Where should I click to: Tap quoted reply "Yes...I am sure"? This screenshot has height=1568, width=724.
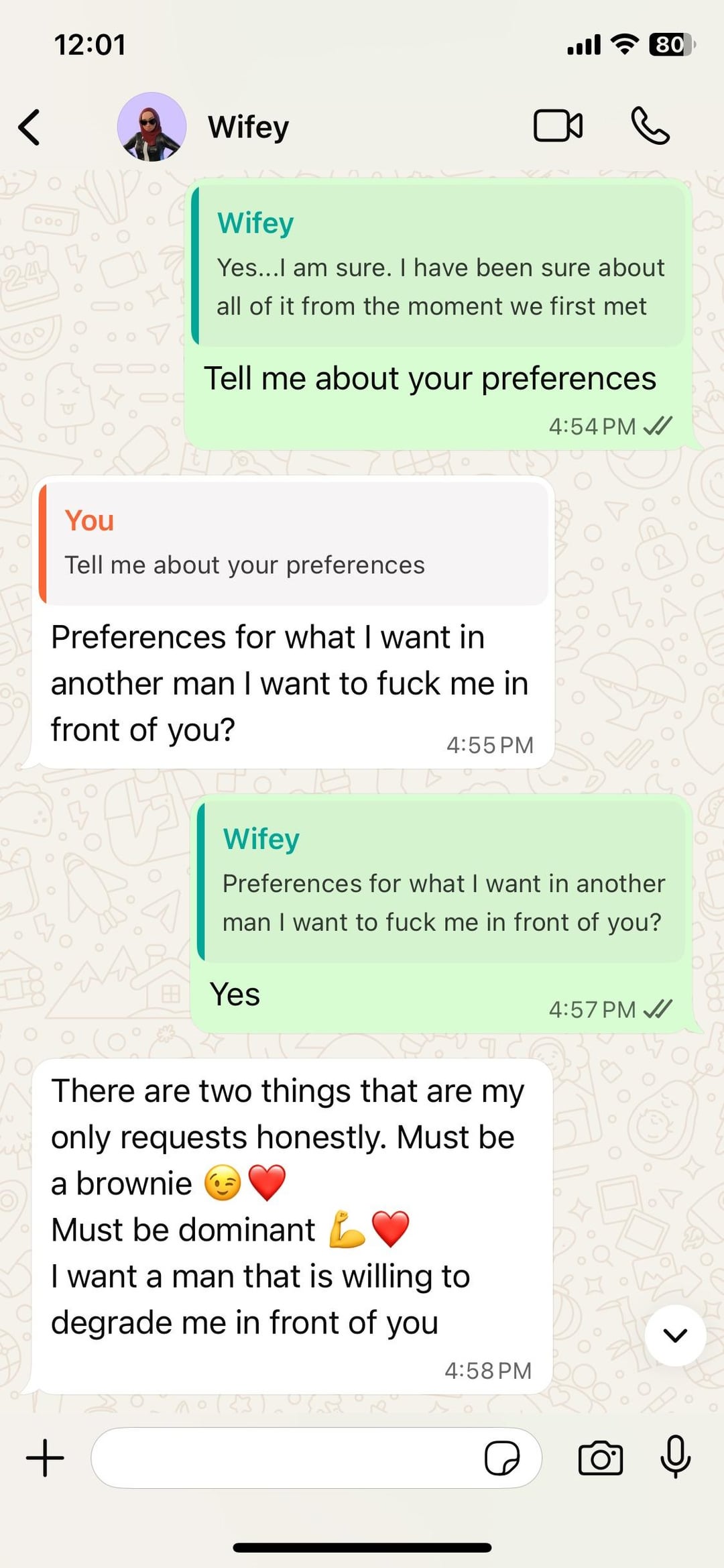click(438, 266)
